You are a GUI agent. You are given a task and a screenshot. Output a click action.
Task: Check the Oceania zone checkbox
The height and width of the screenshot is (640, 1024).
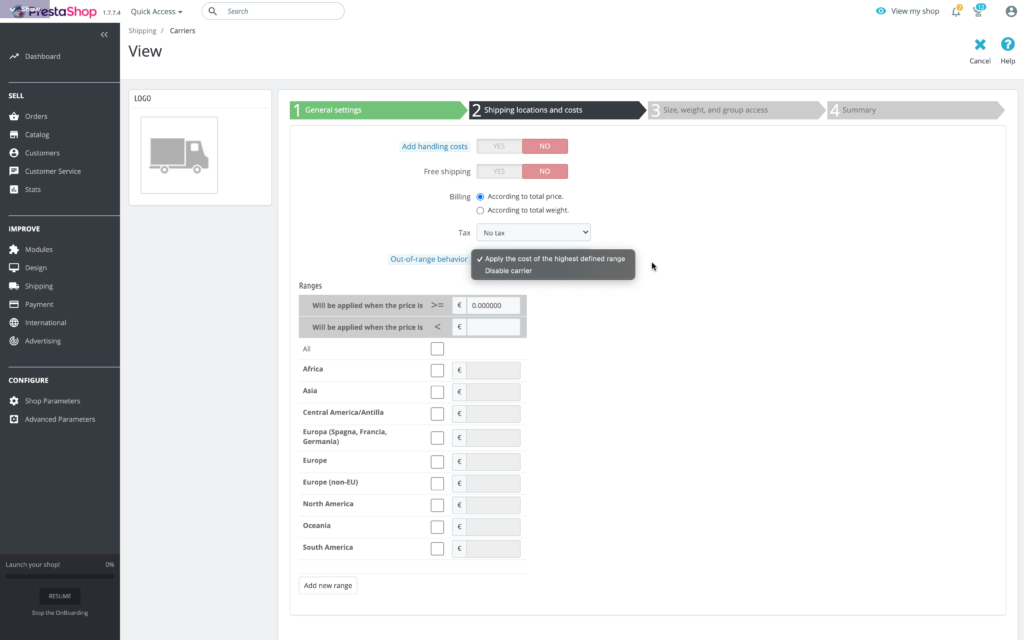click(437, 526)
